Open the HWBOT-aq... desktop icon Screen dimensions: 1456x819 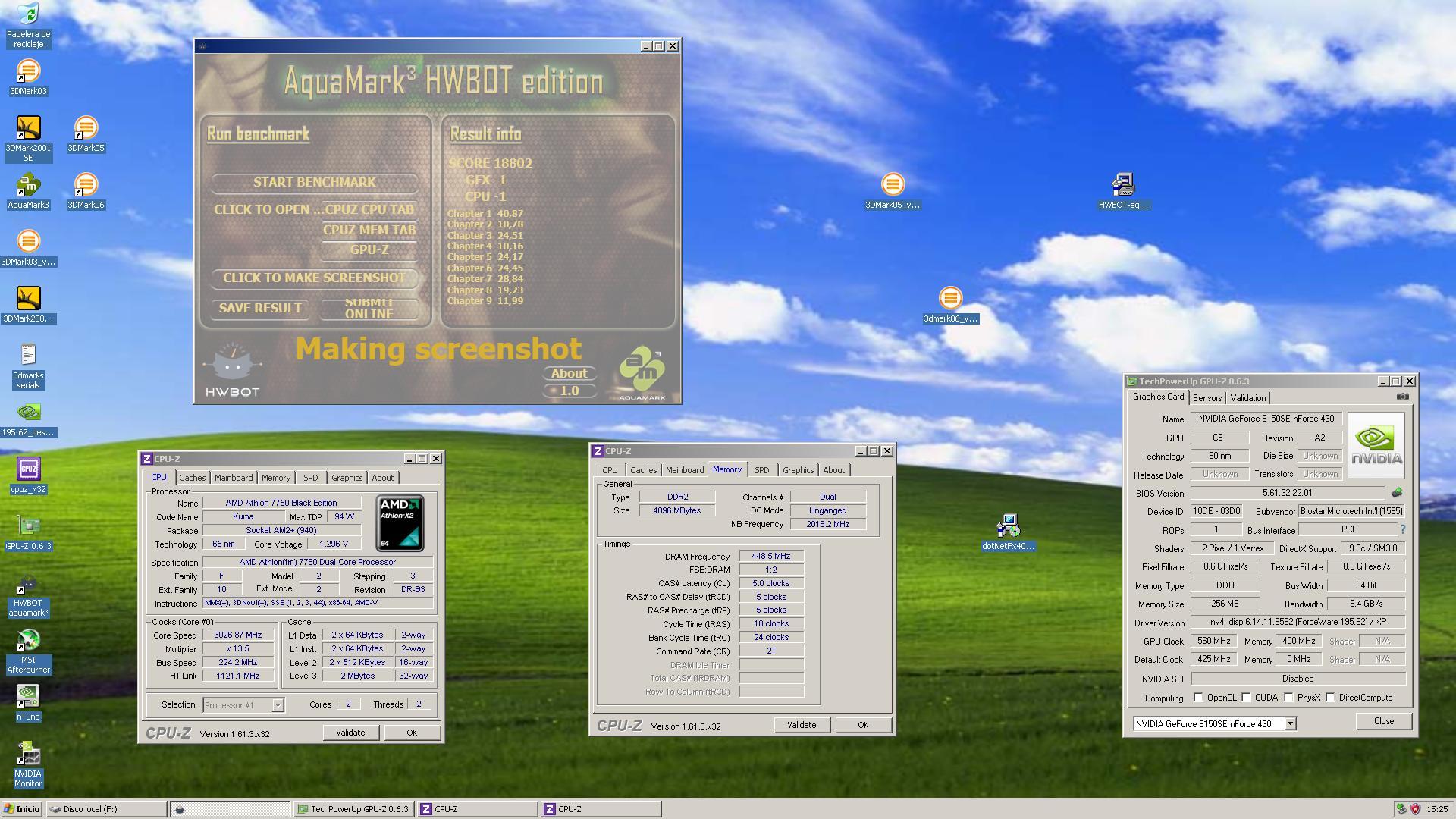point(1123,191)
